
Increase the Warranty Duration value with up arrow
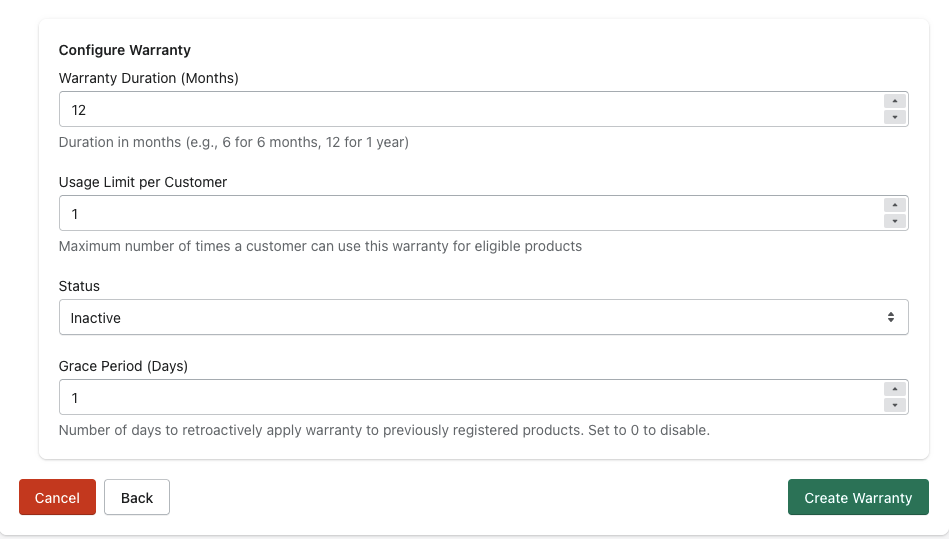pyautogui.click(x=895, y=101)
